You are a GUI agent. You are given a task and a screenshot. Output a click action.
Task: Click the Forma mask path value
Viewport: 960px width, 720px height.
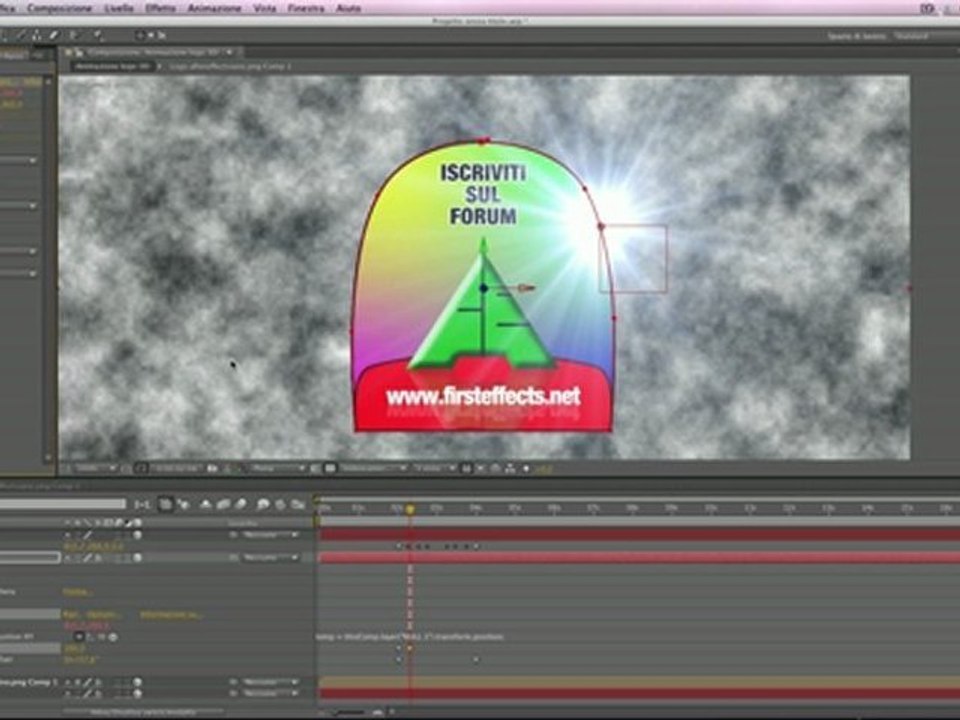point(77,592)
